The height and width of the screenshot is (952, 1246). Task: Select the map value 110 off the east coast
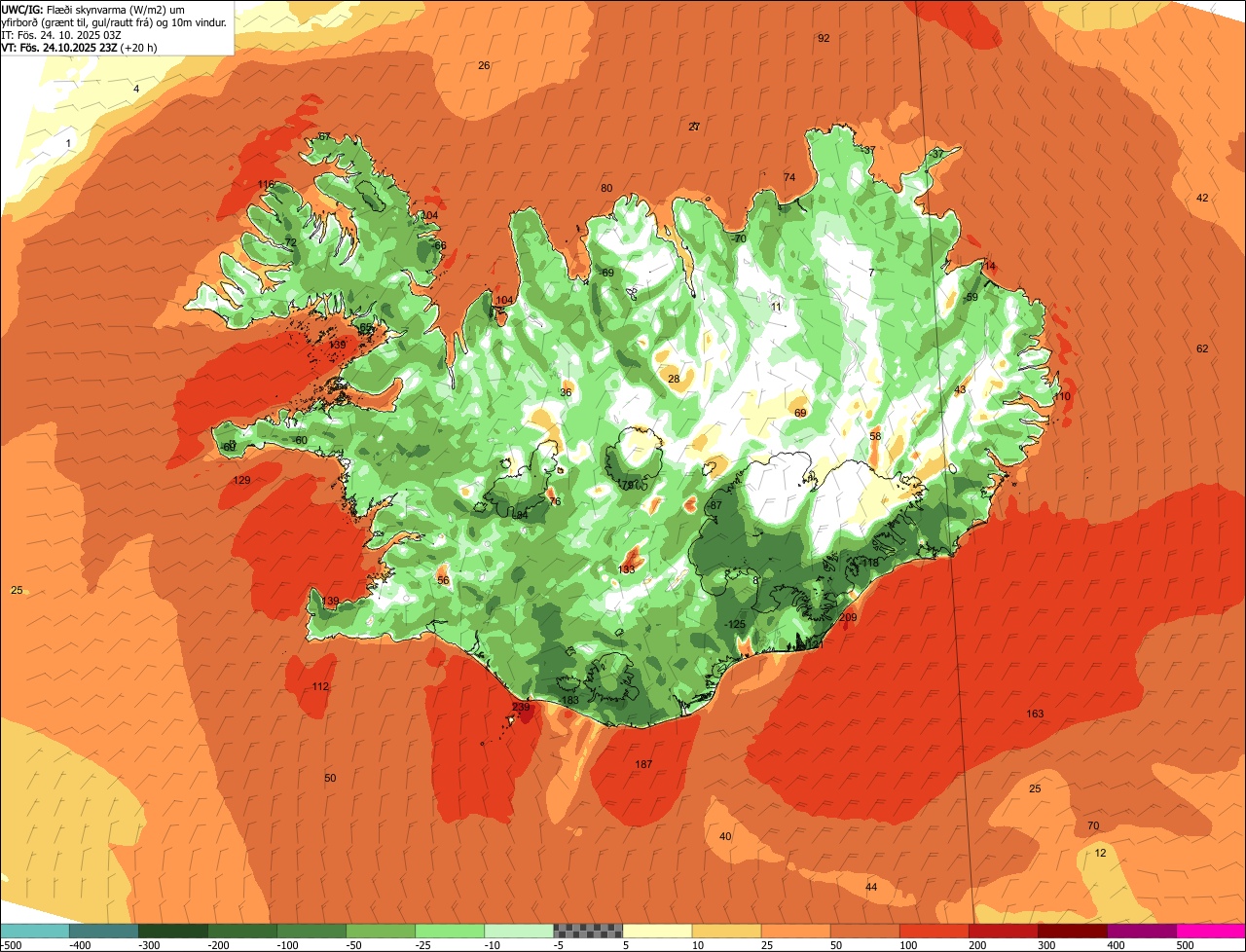pos(1062,396)
